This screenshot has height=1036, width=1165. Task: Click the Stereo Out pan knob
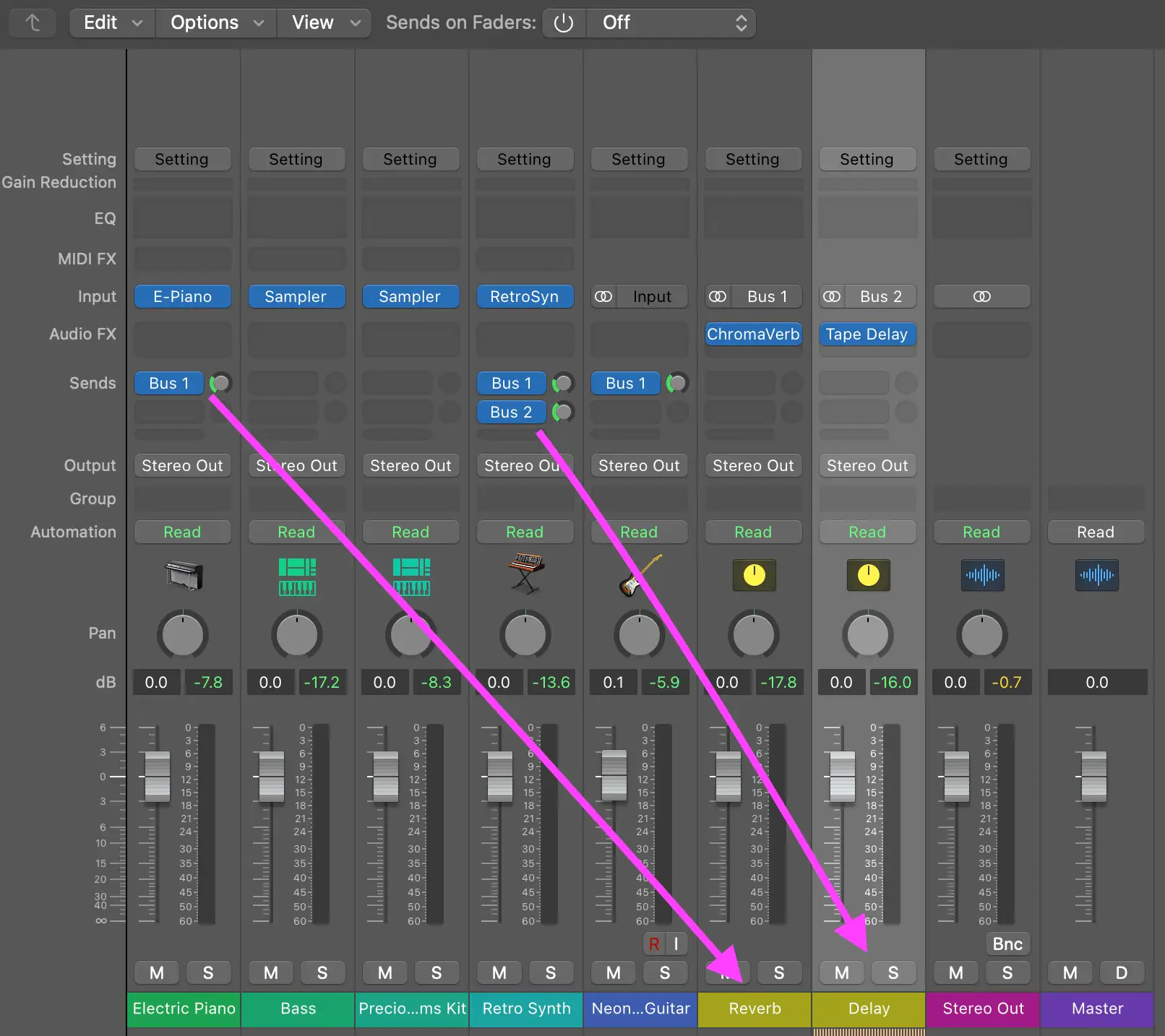[982, 635]
